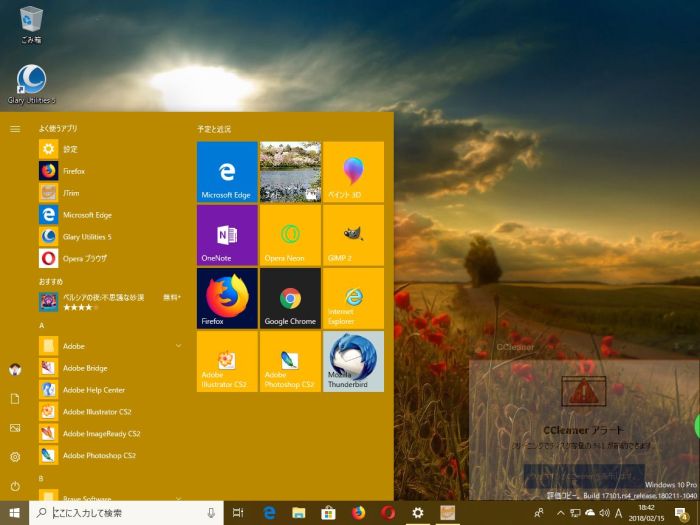
Task: Open Glary Utilities 5 desktop shortcut
Action: coord(31,82)
